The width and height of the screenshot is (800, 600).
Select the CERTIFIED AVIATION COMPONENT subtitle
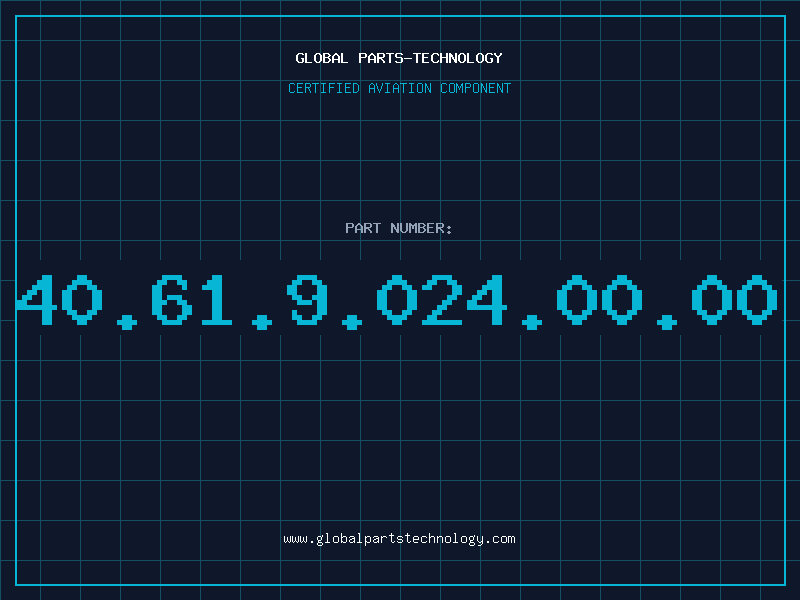click(399, 88)
